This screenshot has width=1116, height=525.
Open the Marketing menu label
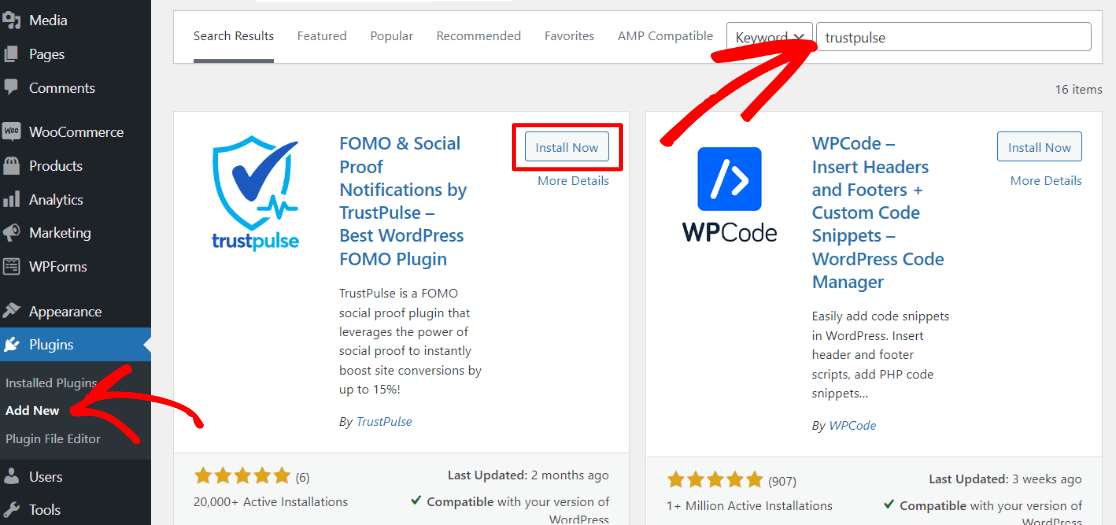pos(60,233)
